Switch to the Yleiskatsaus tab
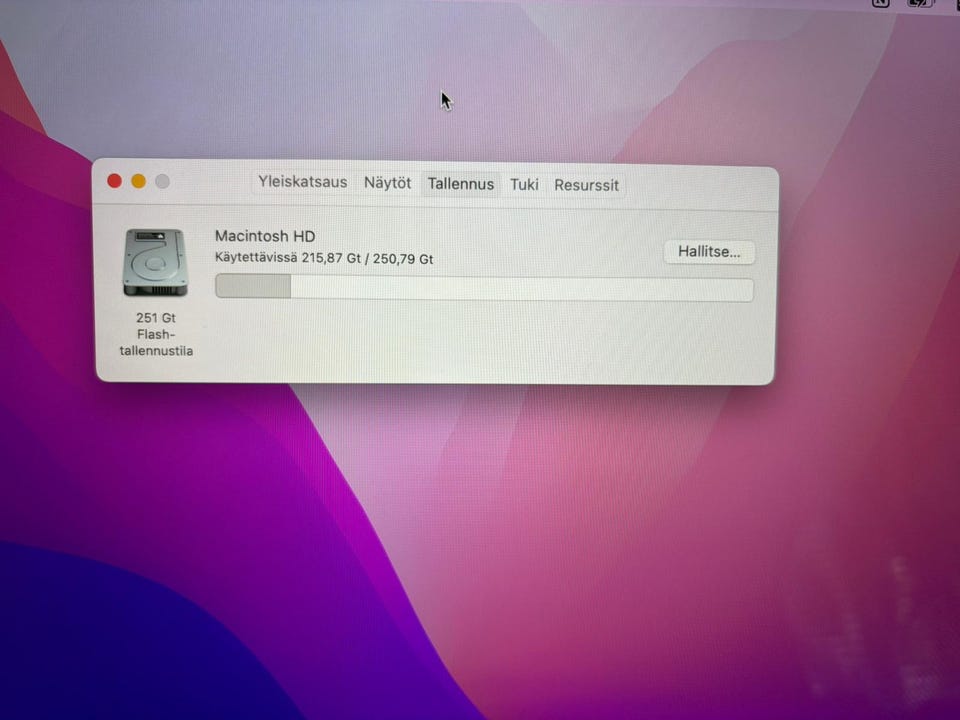 [302, 182]
